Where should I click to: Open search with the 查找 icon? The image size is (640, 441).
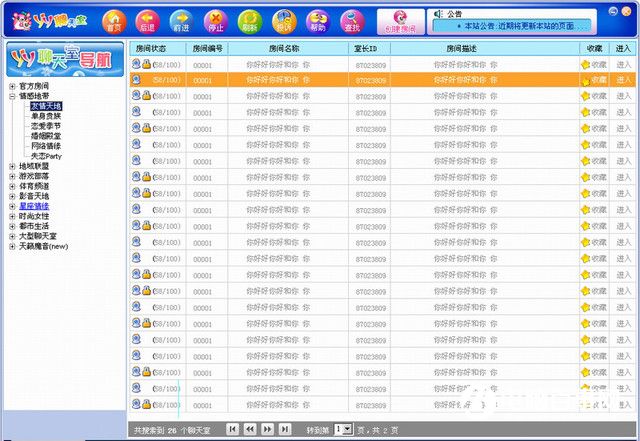coord(350,20)
